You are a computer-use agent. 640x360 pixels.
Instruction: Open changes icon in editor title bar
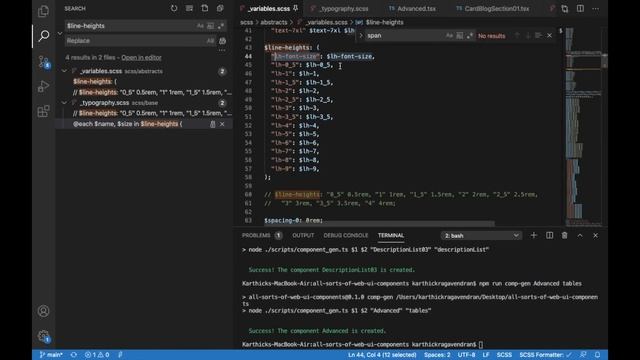565,9
